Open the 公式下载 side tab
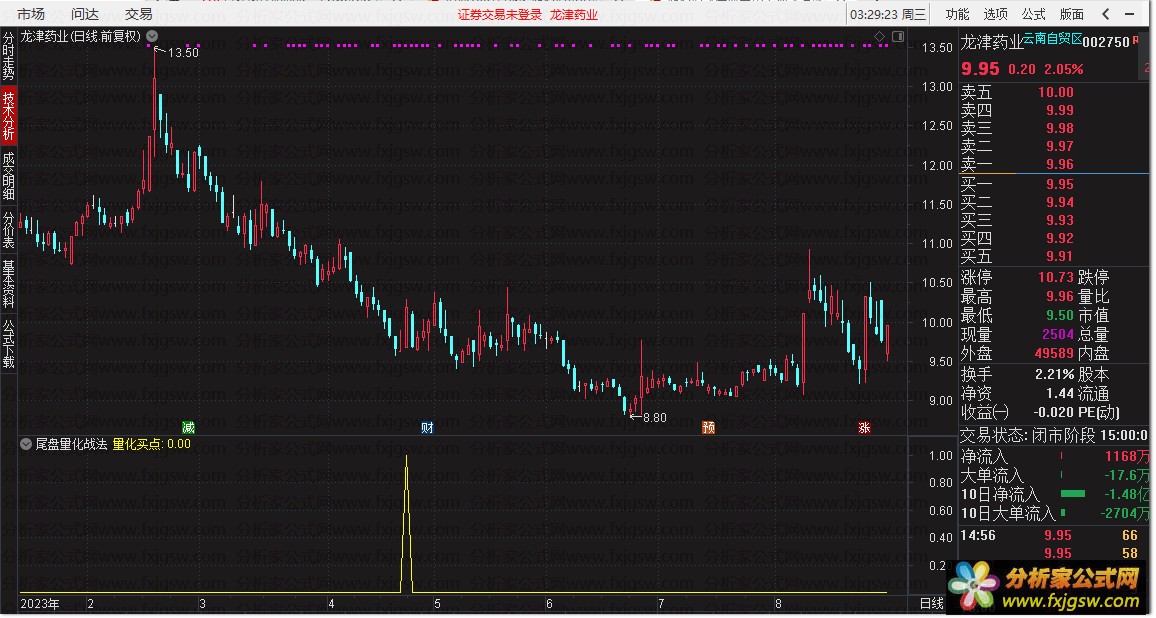Image resolution: width=1156 pixels, height=618 pixels. (x=8, y=343)
